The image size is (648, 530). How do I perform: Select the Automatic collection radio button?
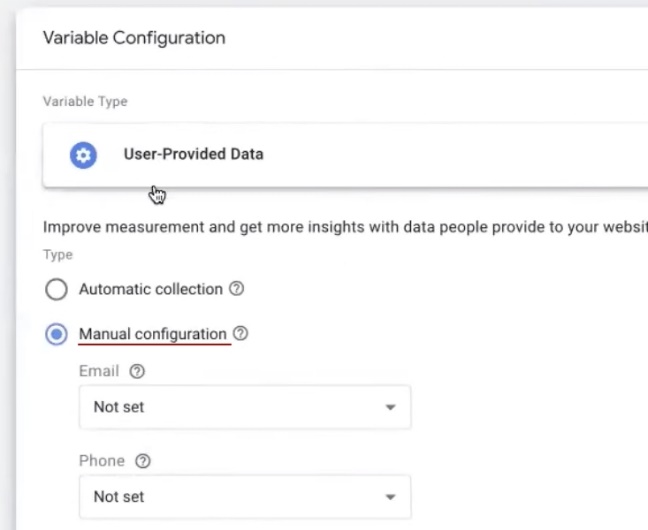57,290
